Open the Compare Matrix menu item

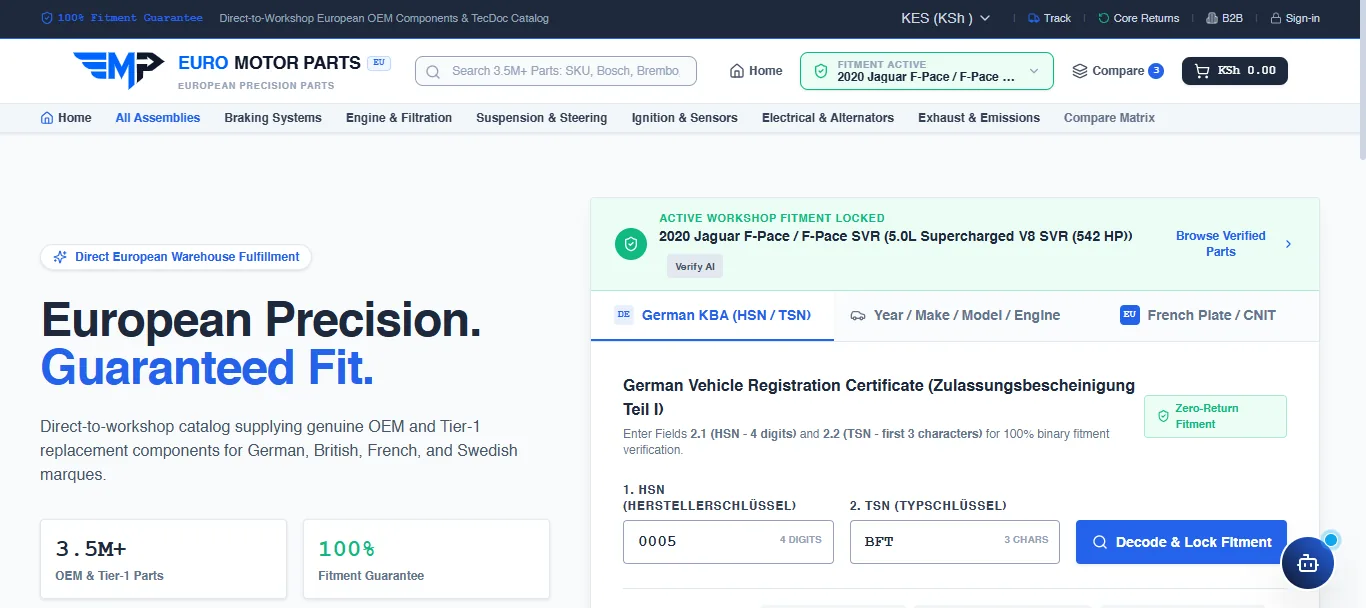pos(1109,118)
